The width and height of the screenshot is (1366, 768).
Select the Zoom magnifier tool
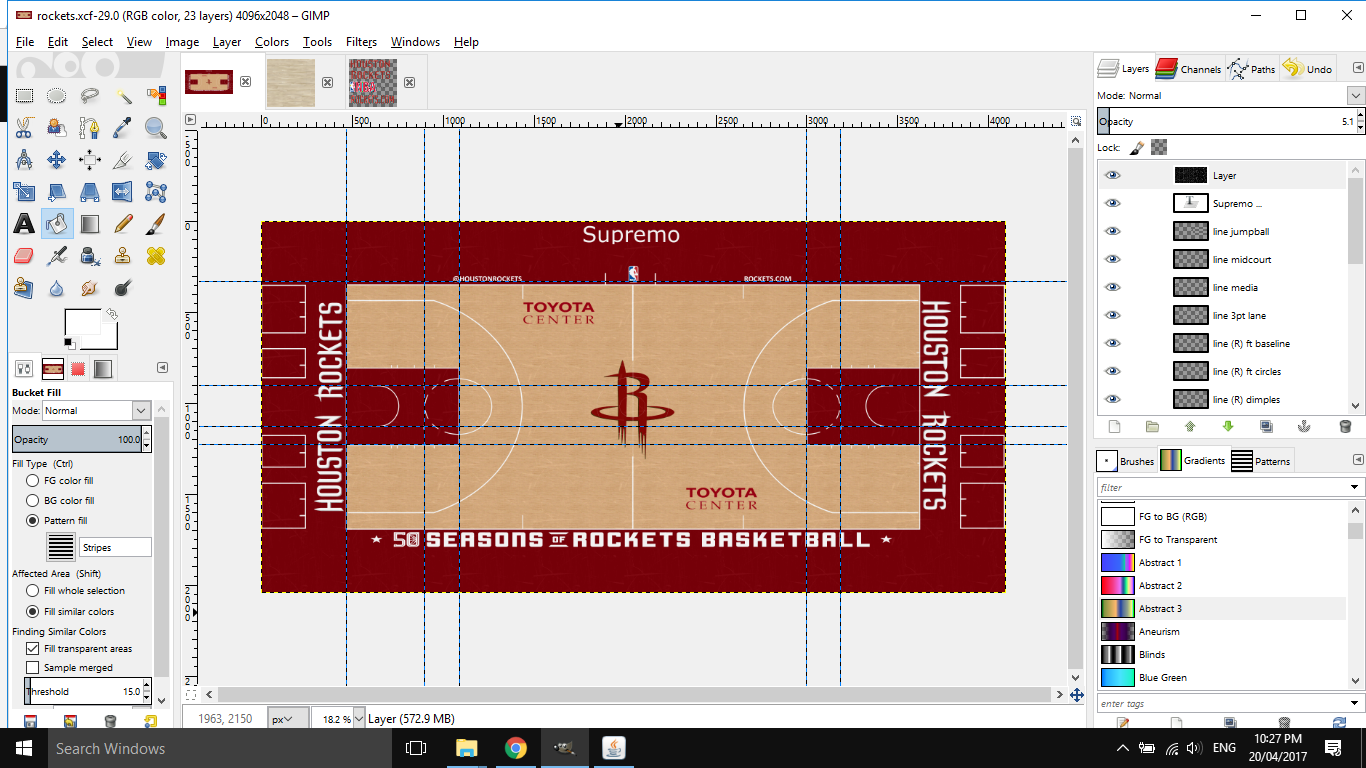[156, 128]
